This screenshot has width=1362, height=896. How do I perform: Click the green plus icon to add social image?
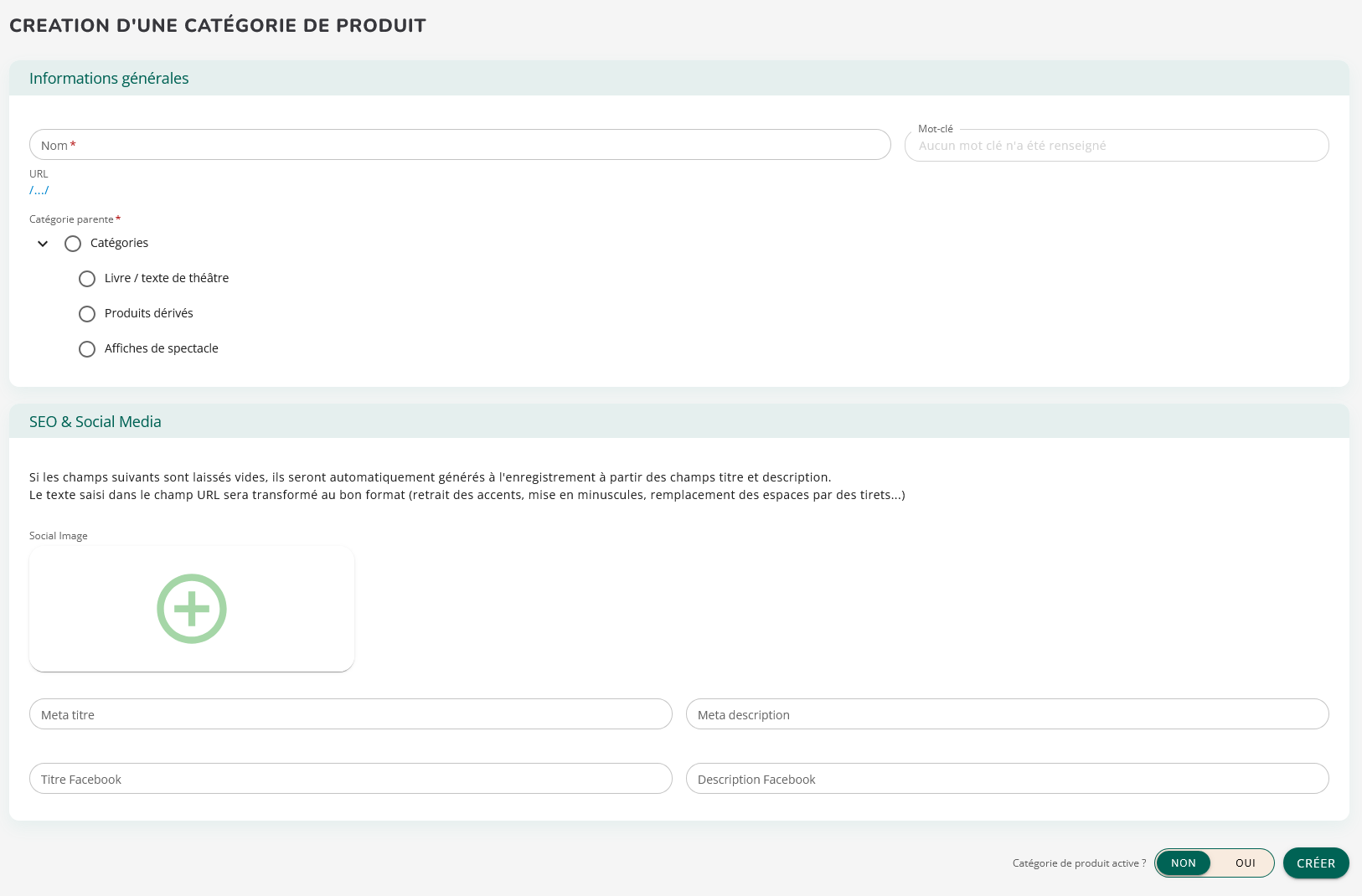click(192, 609)
